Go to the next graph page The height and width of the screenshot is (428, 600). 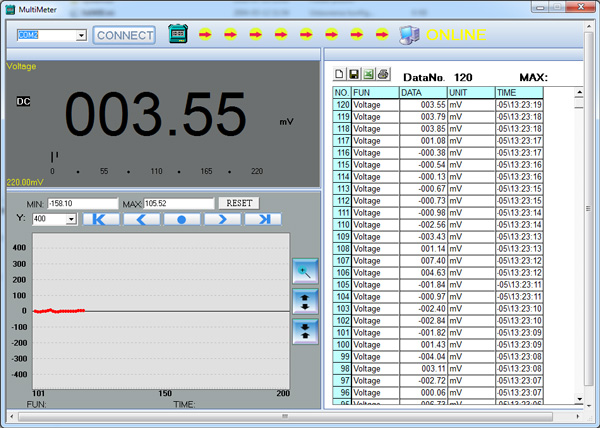tap(221, 219)
